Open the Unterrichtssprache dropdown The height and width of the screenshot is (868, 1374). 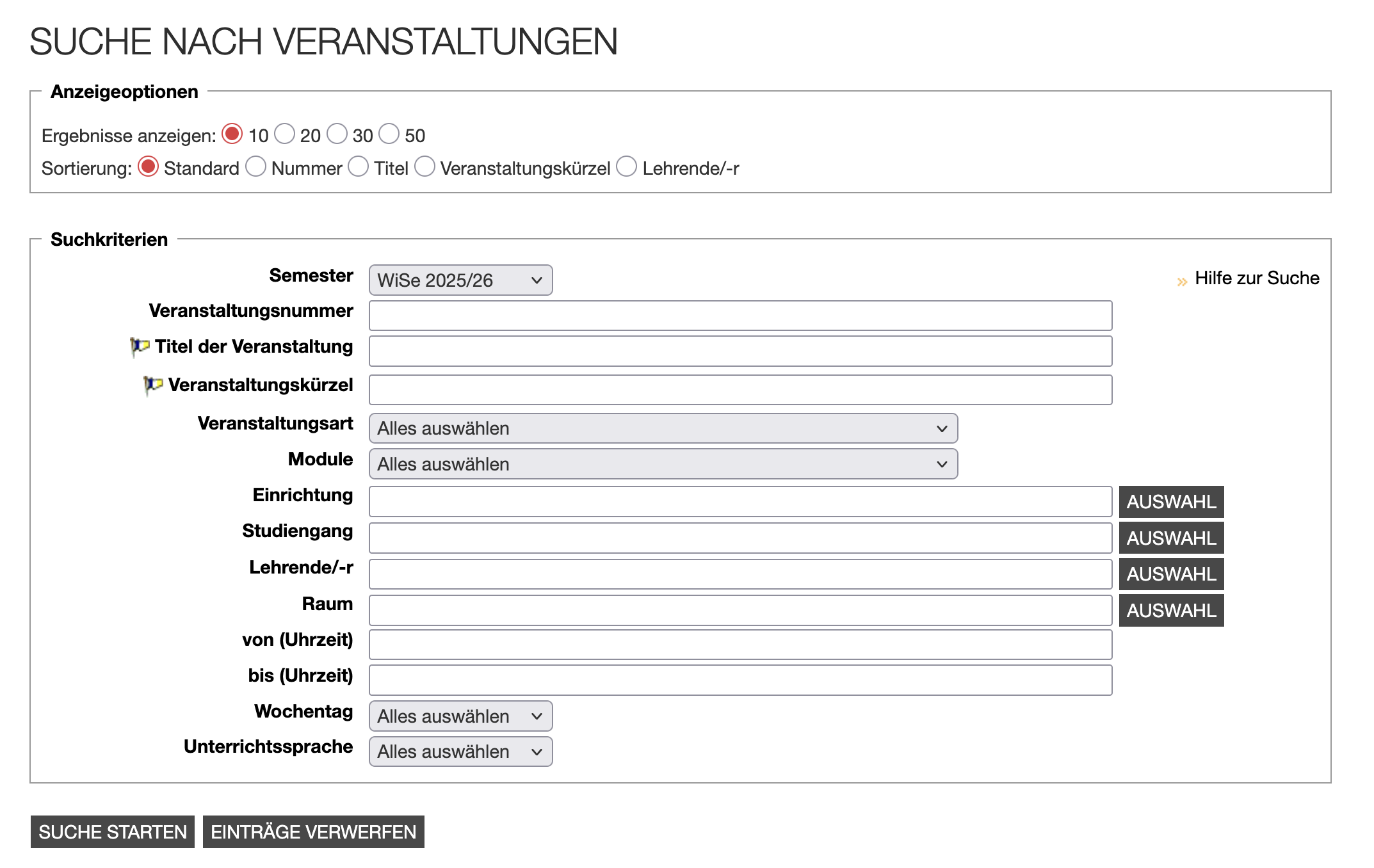click(x=460, y=751)
